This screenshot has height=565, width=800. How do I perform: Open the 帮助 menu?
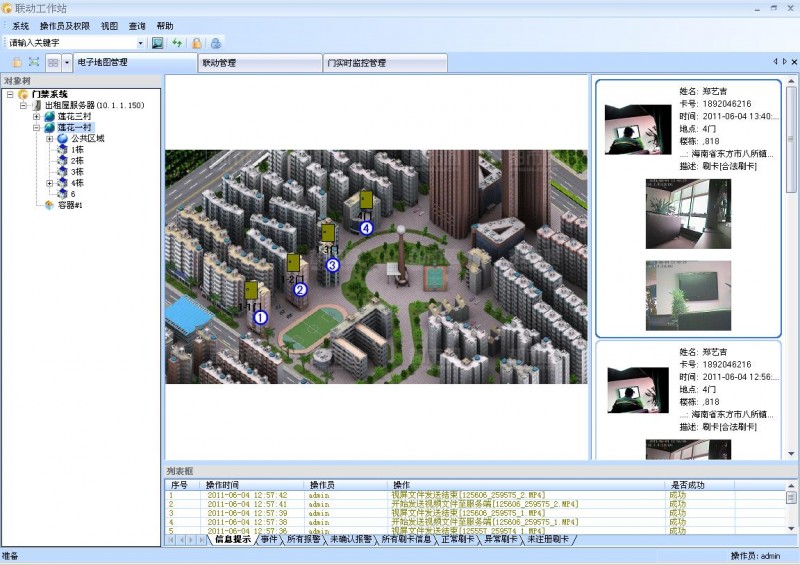[x=165, y=26]
